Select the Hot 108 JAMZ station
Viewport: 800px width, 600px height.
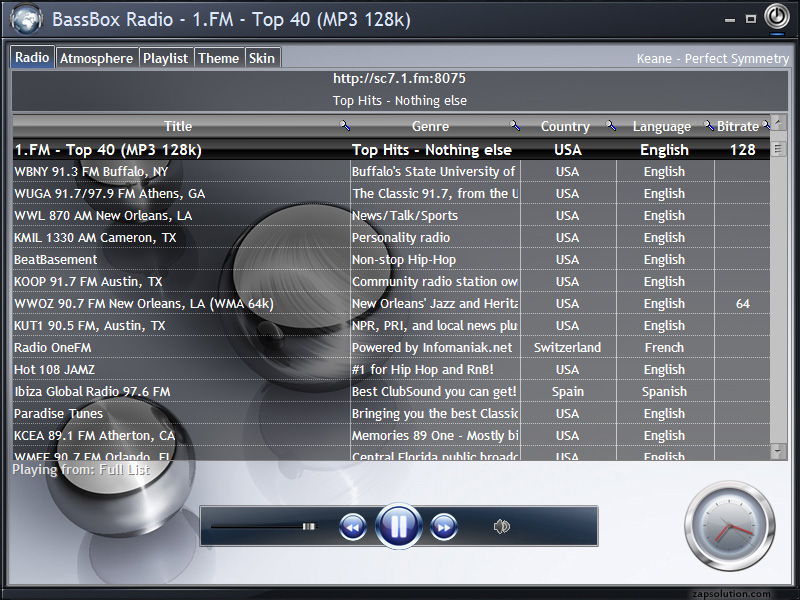(391, 369)
